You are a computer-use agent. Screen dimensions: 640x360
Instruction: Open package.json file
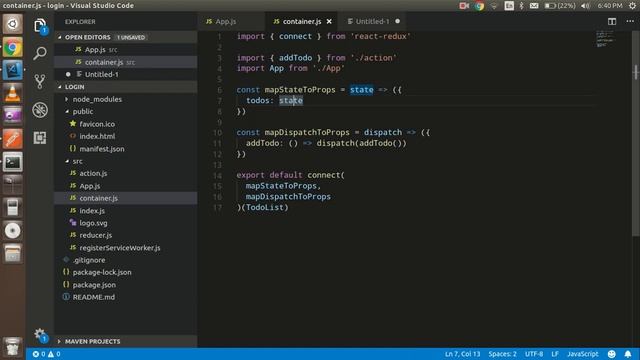point(126,285)
